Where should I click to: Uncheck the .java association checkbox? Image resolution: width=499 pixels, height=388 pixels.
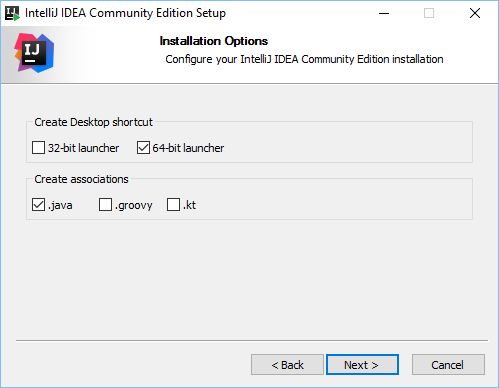pos(38,205)
